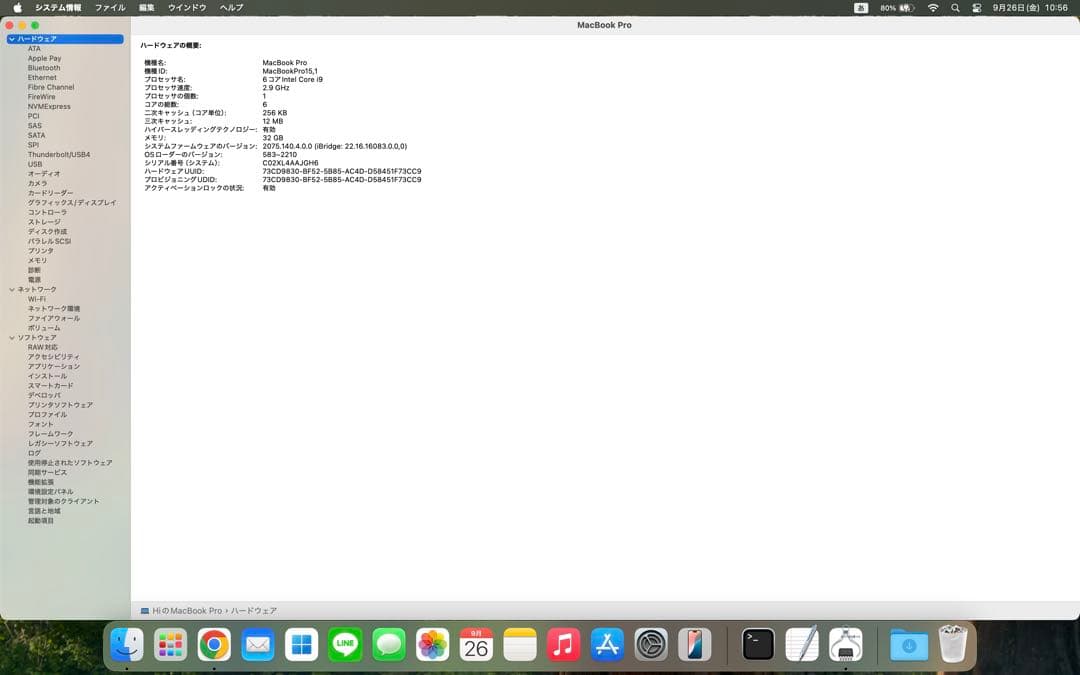1080x675 pixels.
Task: Select Wi-Fi under the network section
Action: (37, 299)
